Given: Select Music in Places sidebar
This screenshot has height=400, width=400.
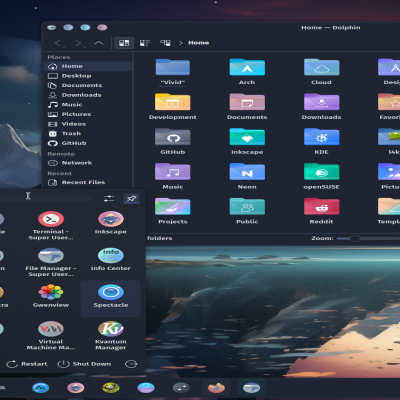Looking at the screenshot, I should point(88,105).
